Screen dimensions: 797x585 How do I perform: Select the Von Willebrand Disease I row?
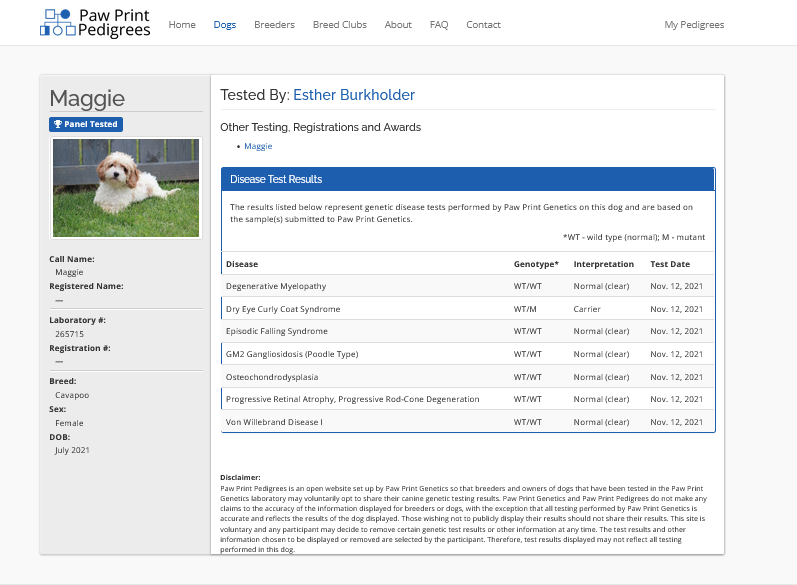[x=467, y=422]
